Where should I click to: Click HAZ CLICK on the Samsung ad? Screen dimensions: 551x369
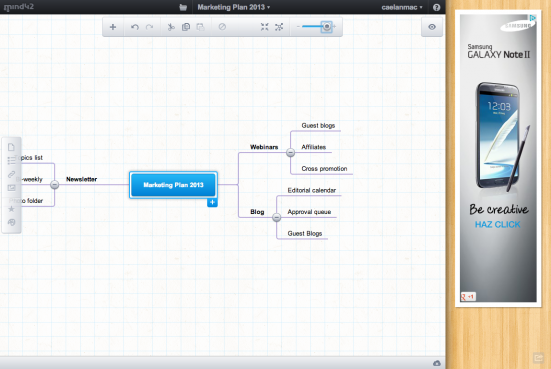[x=498, y=225]
